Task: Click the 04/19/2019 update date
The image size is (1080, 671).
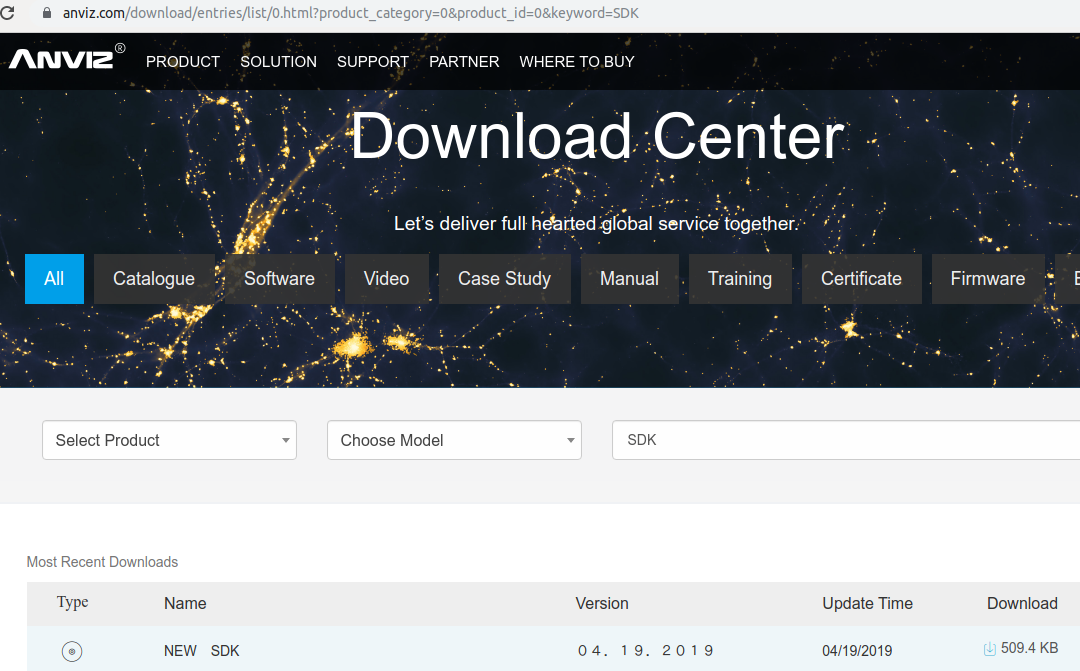Action: click(857, 651)
